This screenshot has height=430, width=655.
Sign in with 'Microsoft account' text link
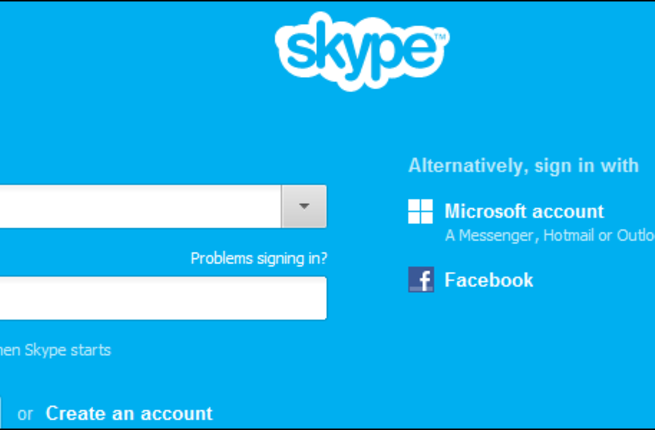(x=524, y=211)
